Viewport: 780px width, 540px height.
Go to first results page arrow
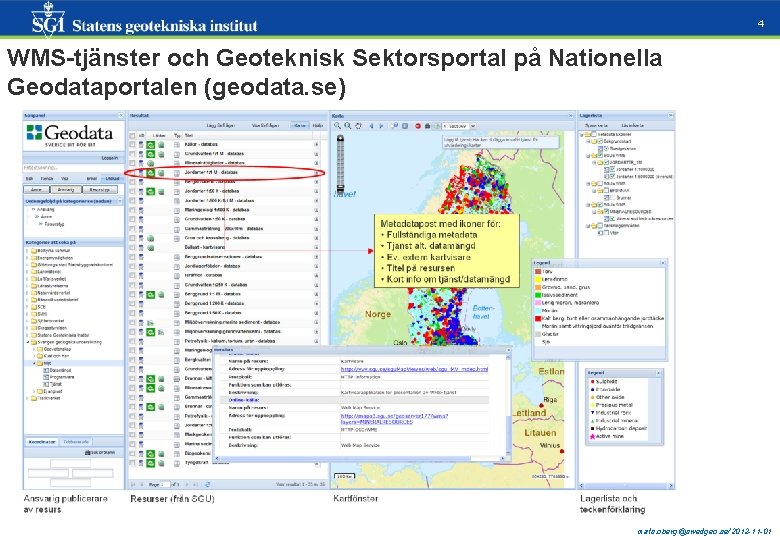pyautogui.click(x=133, y=484)
